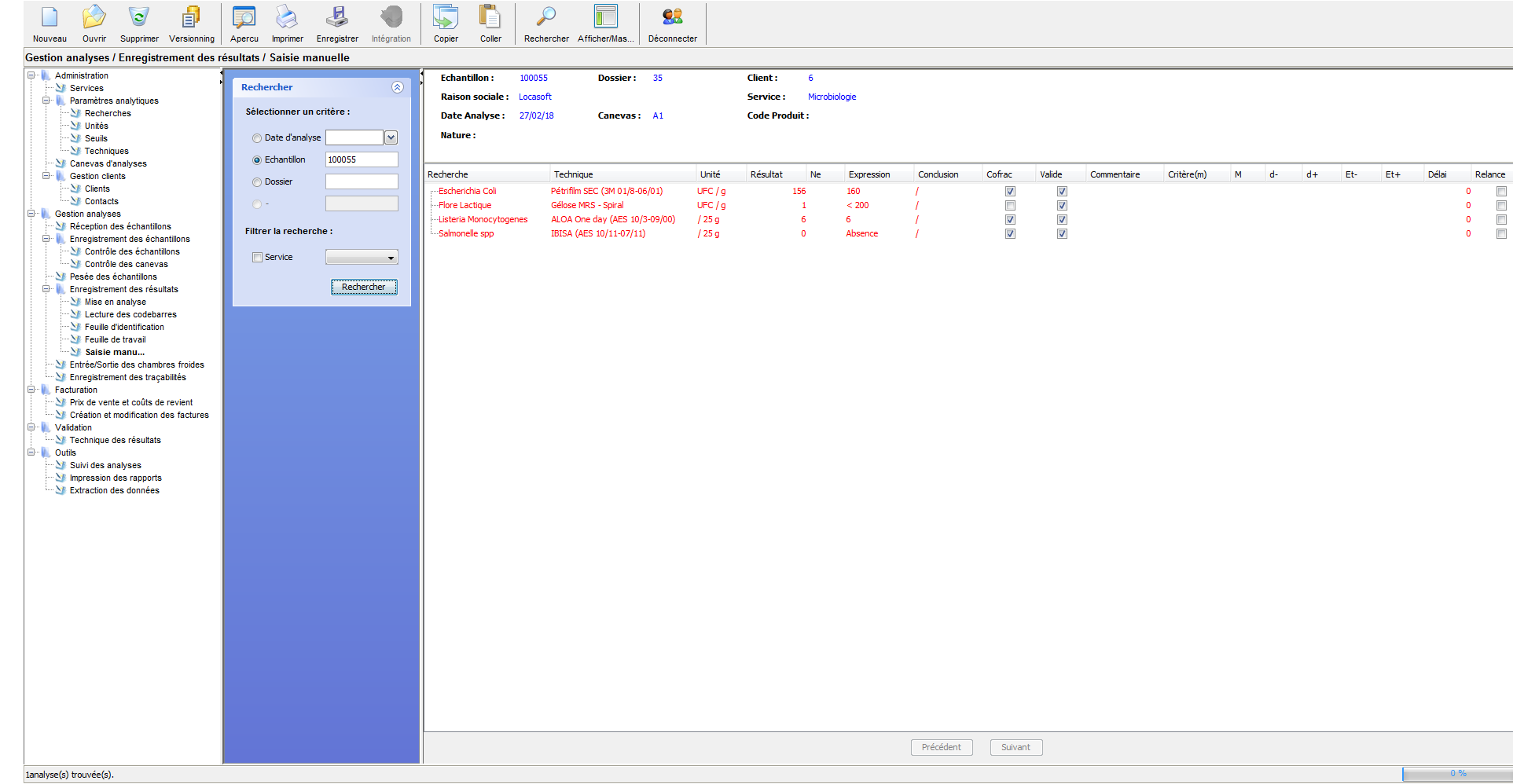This screenshot has width=1513, height=784.
Task: Click the Imprimer printer icon
Action: [x=287, y=17]
